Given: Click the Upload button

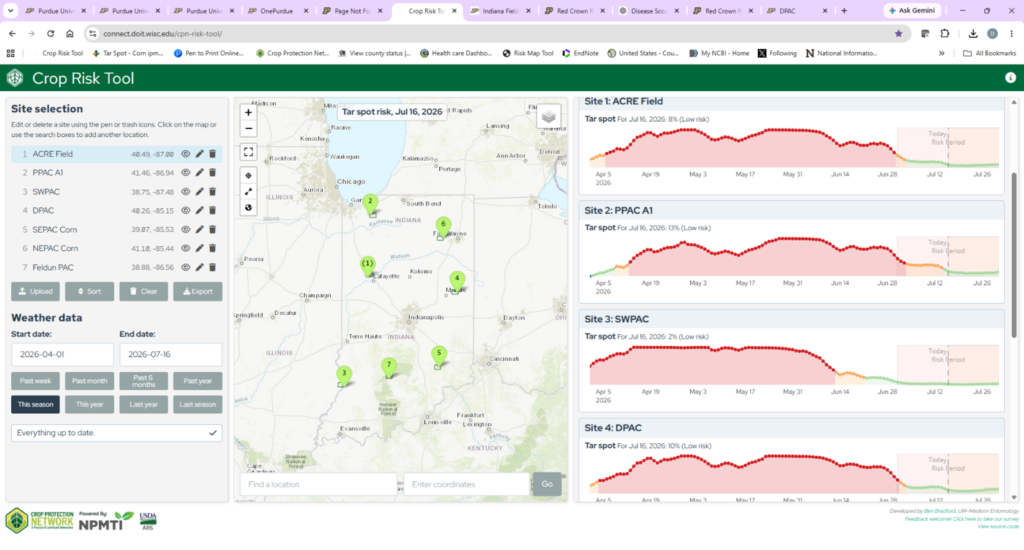Looking at the screenshot, I should (35, 291).
